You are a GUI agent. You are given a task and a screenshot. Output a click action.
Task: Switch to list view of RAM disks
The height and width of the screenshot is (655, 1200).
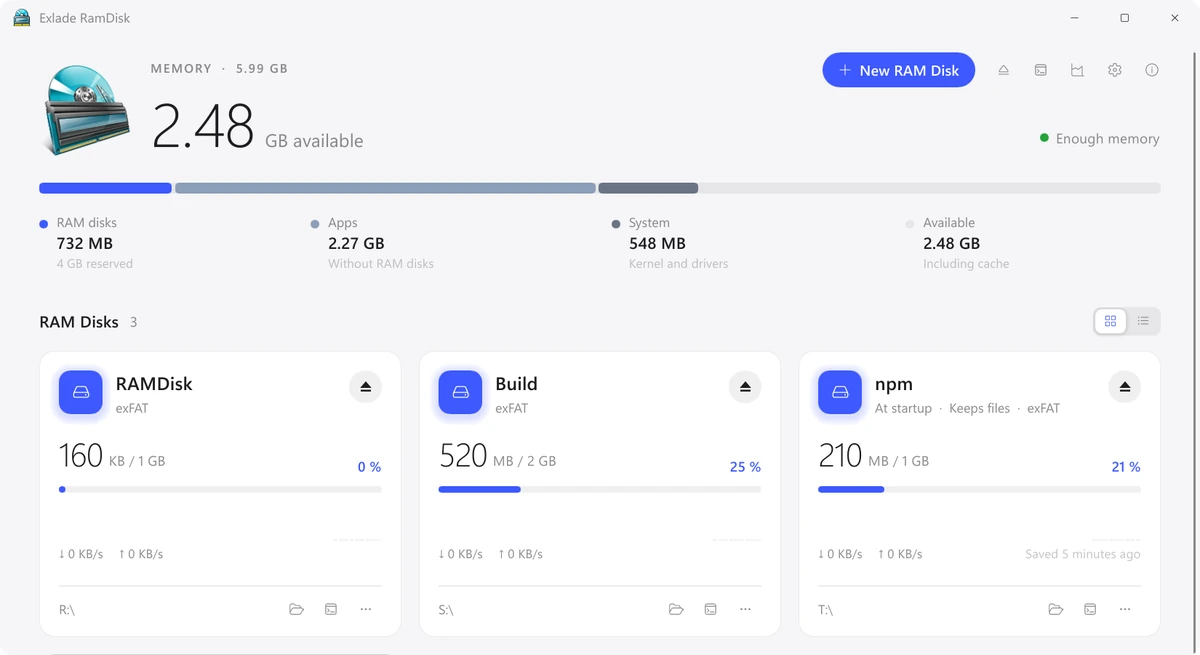1143,321
